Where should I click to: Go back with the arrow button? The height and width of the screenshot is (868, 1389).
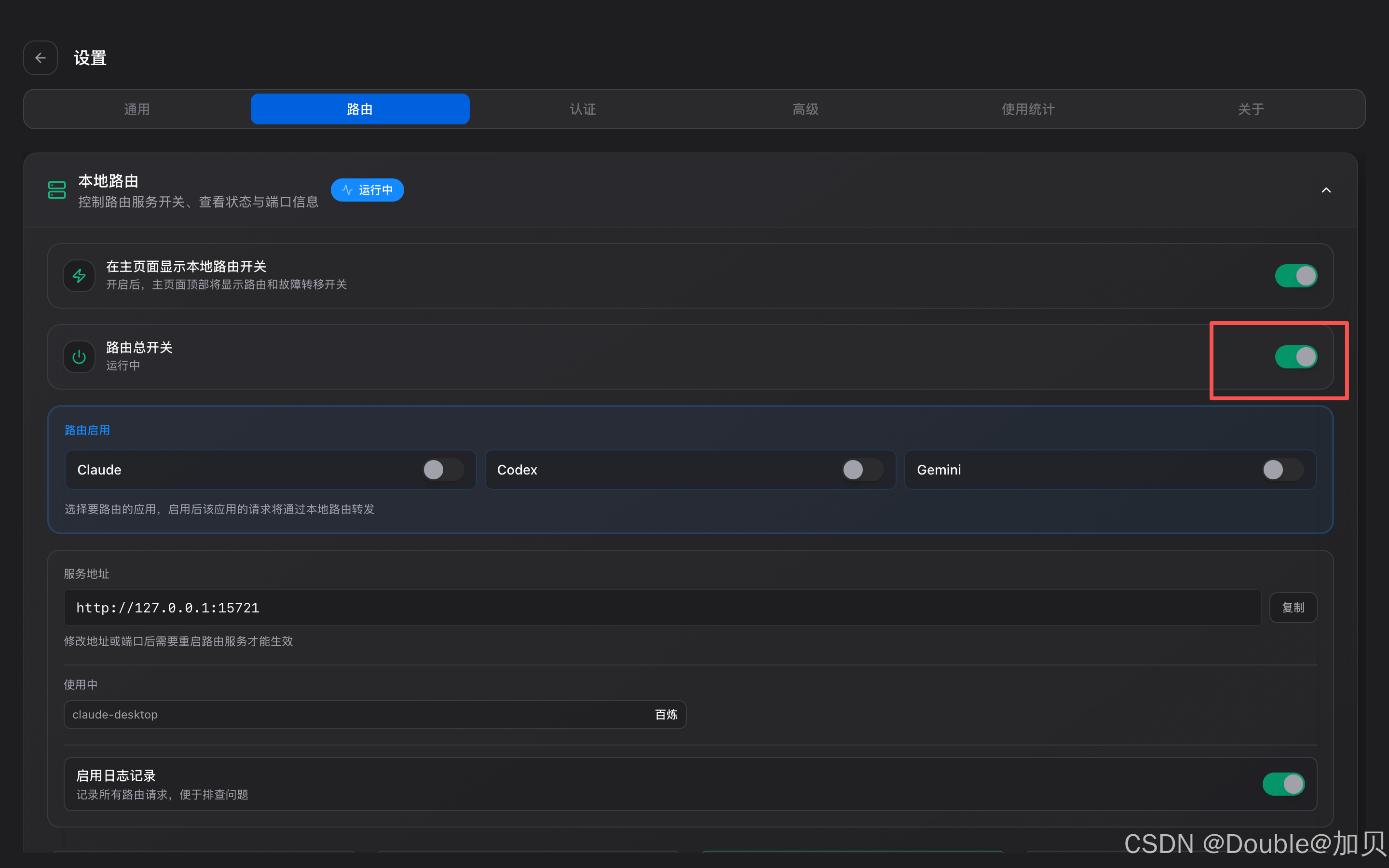[x=40, y=58]
